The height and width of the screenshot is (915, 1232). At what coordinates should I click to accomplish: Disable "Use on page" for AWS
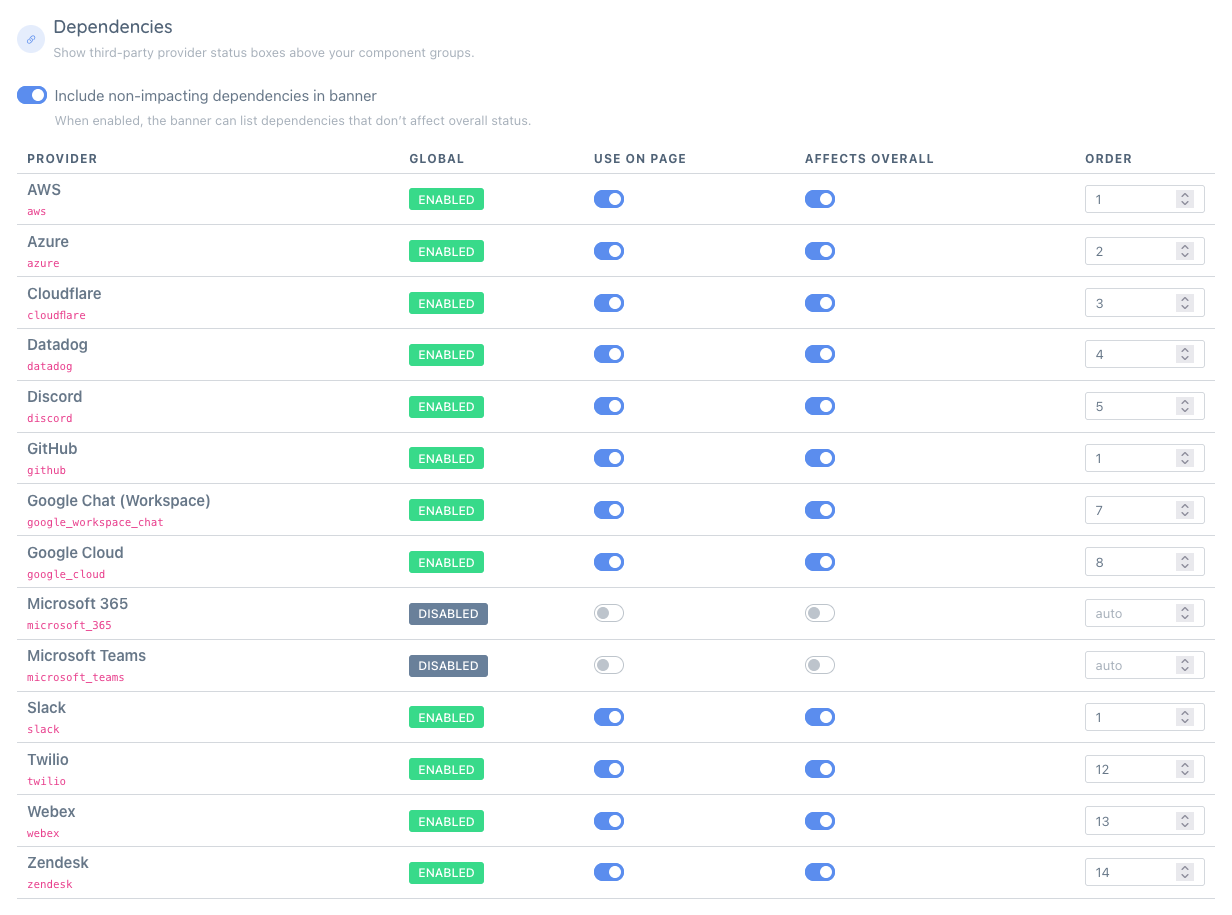[x=608, y=199]
